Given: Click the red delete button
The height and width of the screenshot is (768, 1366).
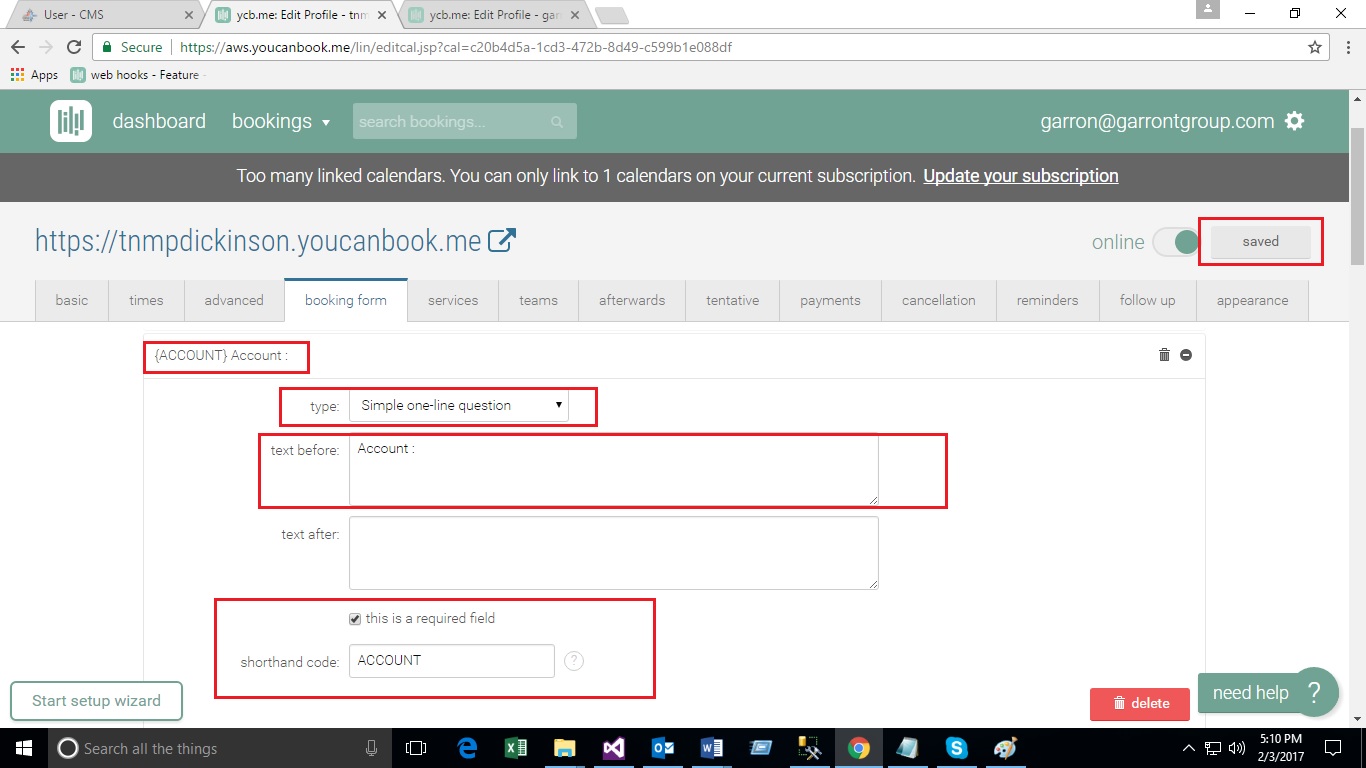Looking at the screenshot, I should 1140,703.
